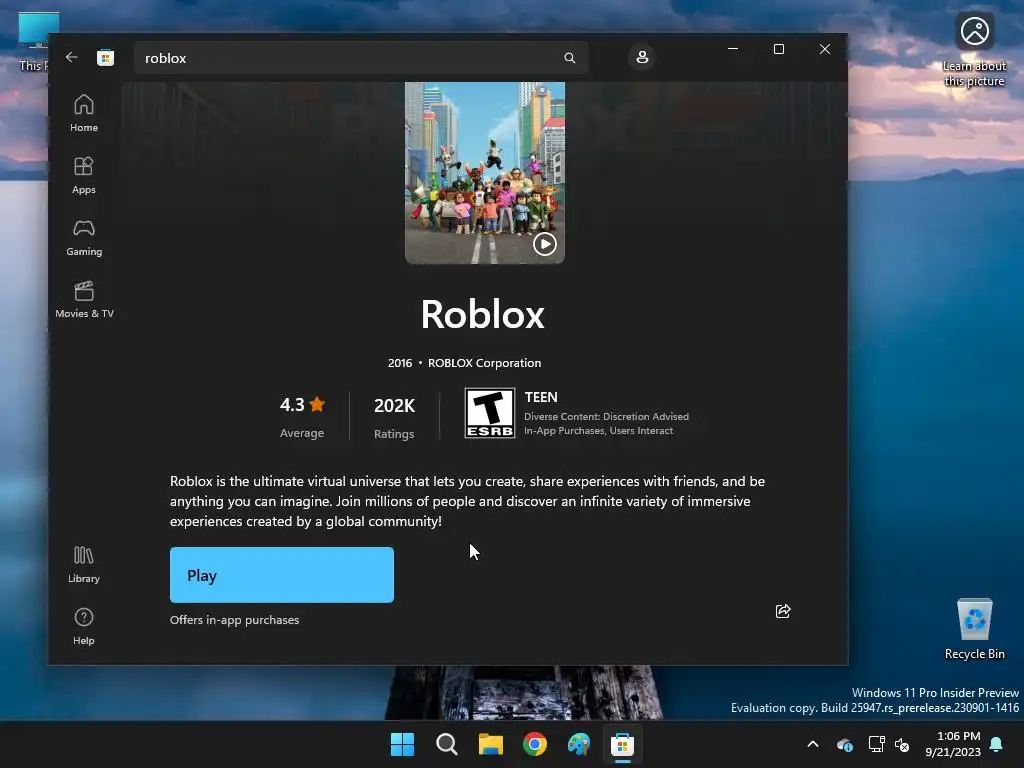Click the search field containing roblox
The height and width of the screenshot is (768, 1024).
361,58
